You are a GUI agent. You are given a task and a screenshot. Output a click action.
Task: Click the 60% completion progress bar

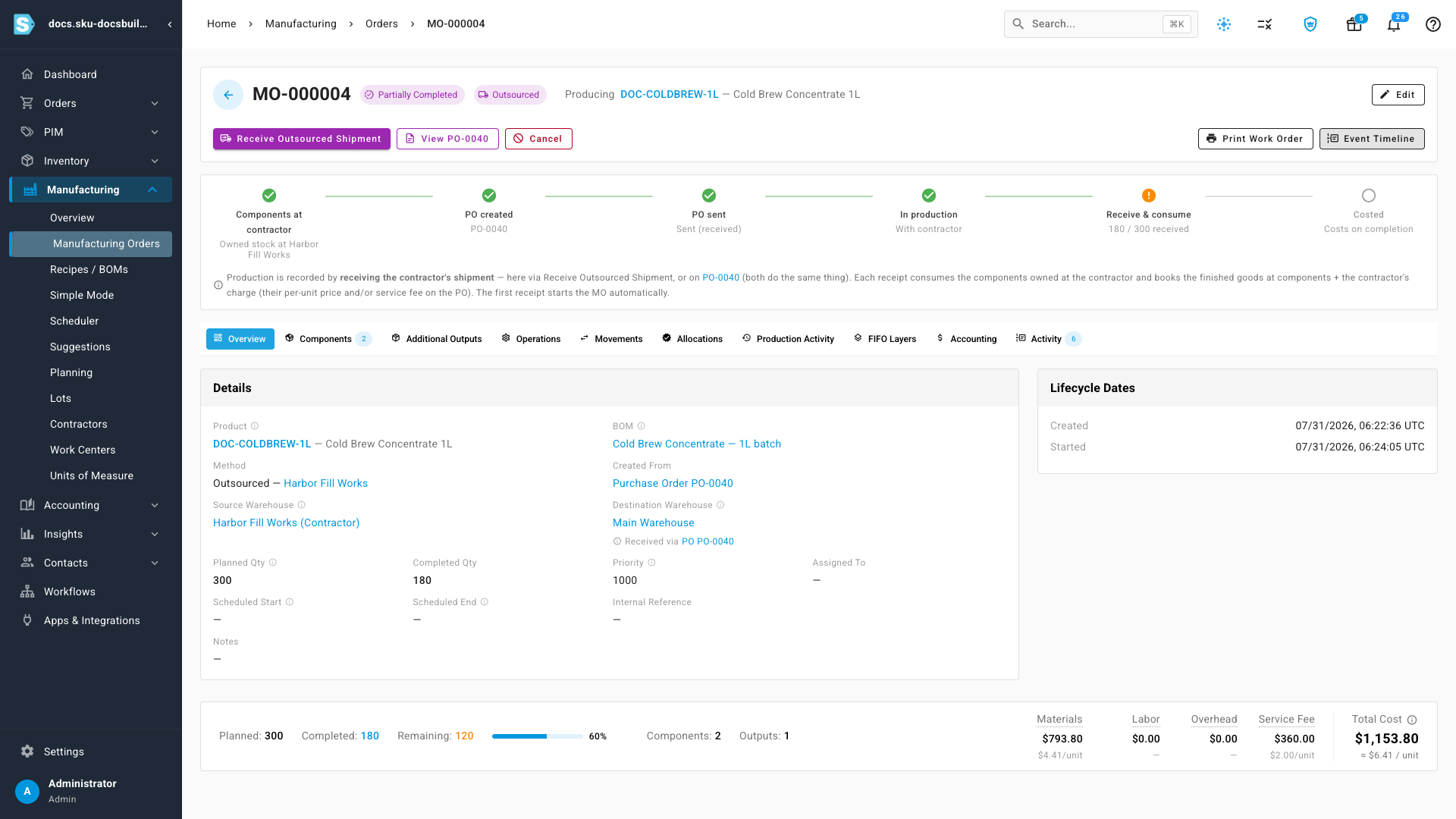point(538,736)
